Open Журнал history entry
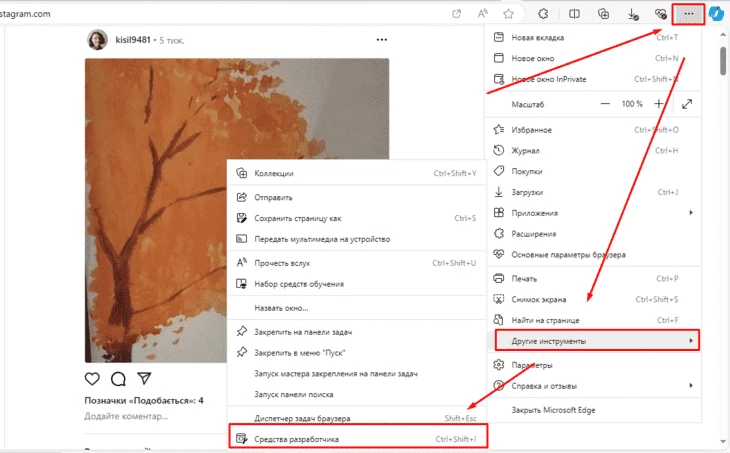The height and width of the screenshot is (453, 730). click(x=593, y=150)
